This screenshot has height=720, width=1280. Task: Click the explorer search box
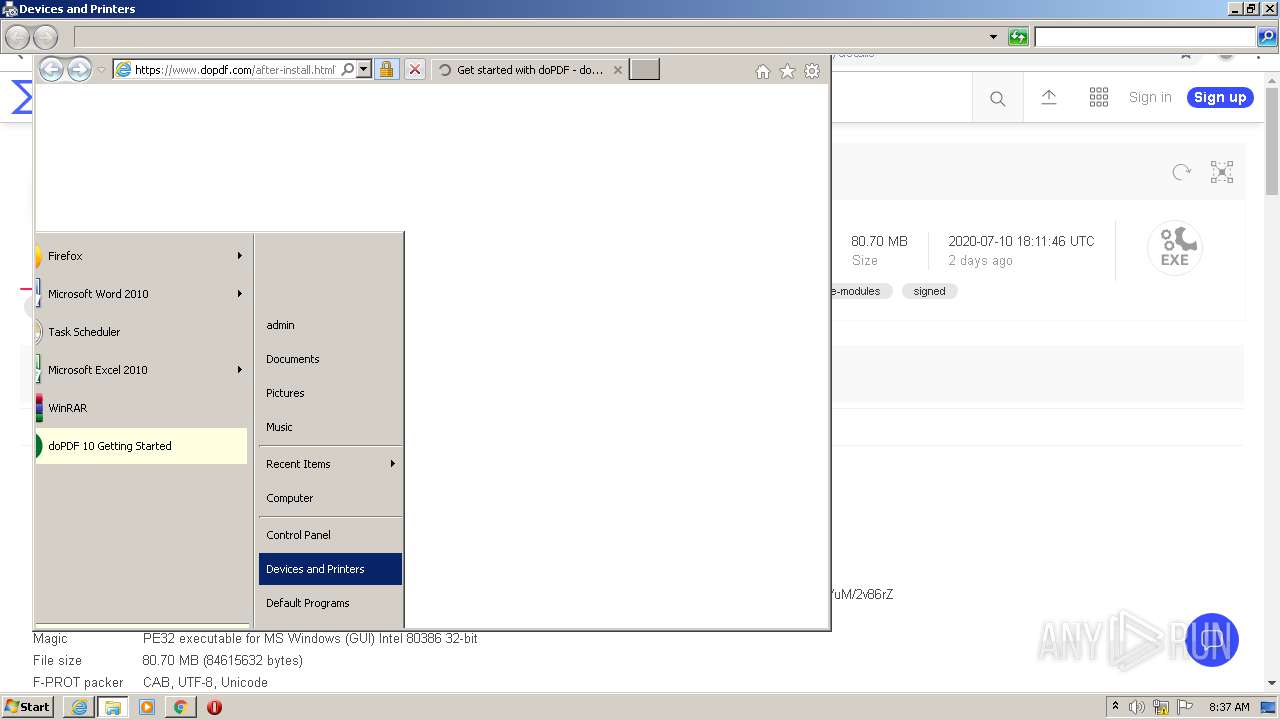pos(1145,37)
